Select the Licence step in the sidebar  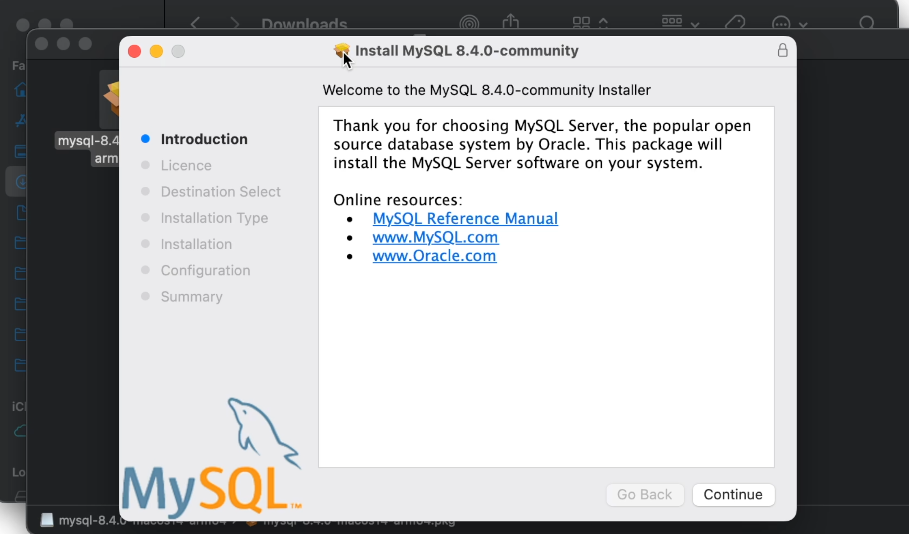point(186,165)
